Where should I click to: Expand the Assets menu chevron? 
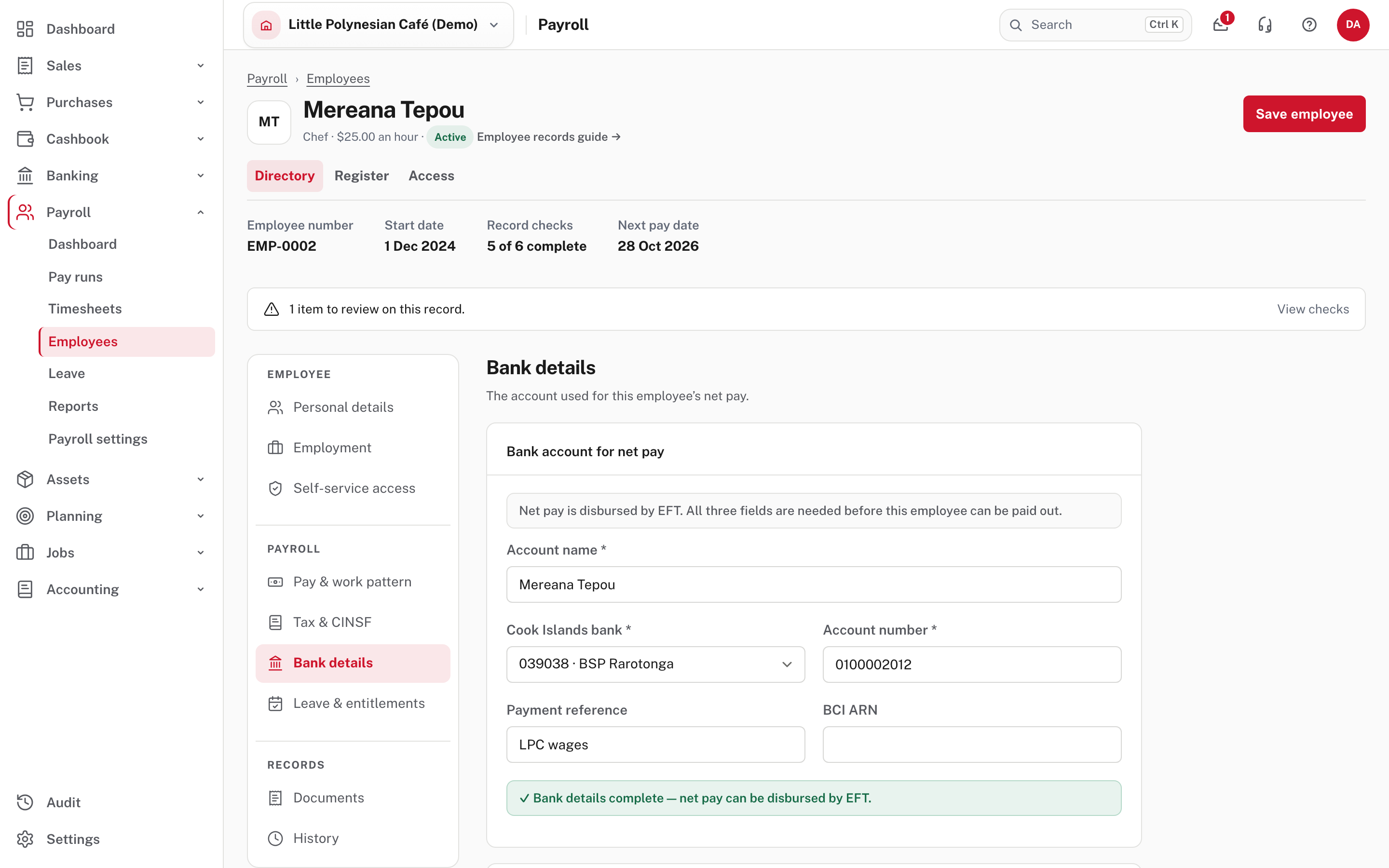tap(200, 479)
